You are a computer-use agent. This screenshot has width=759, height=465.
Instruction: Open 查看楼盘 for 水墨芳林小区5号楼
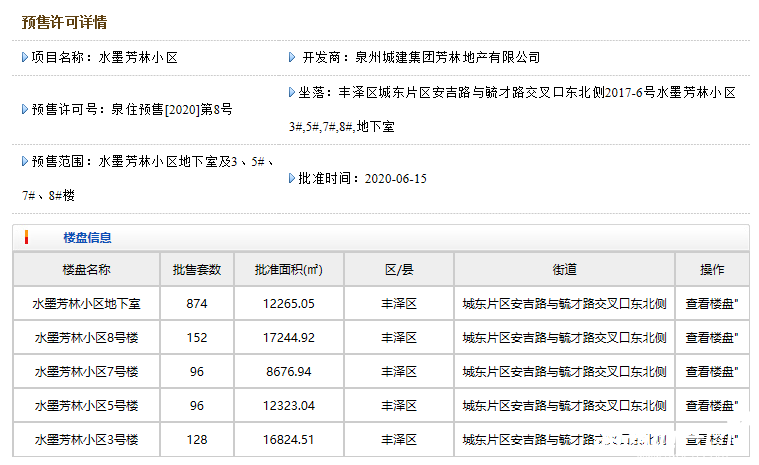[712, 405]
